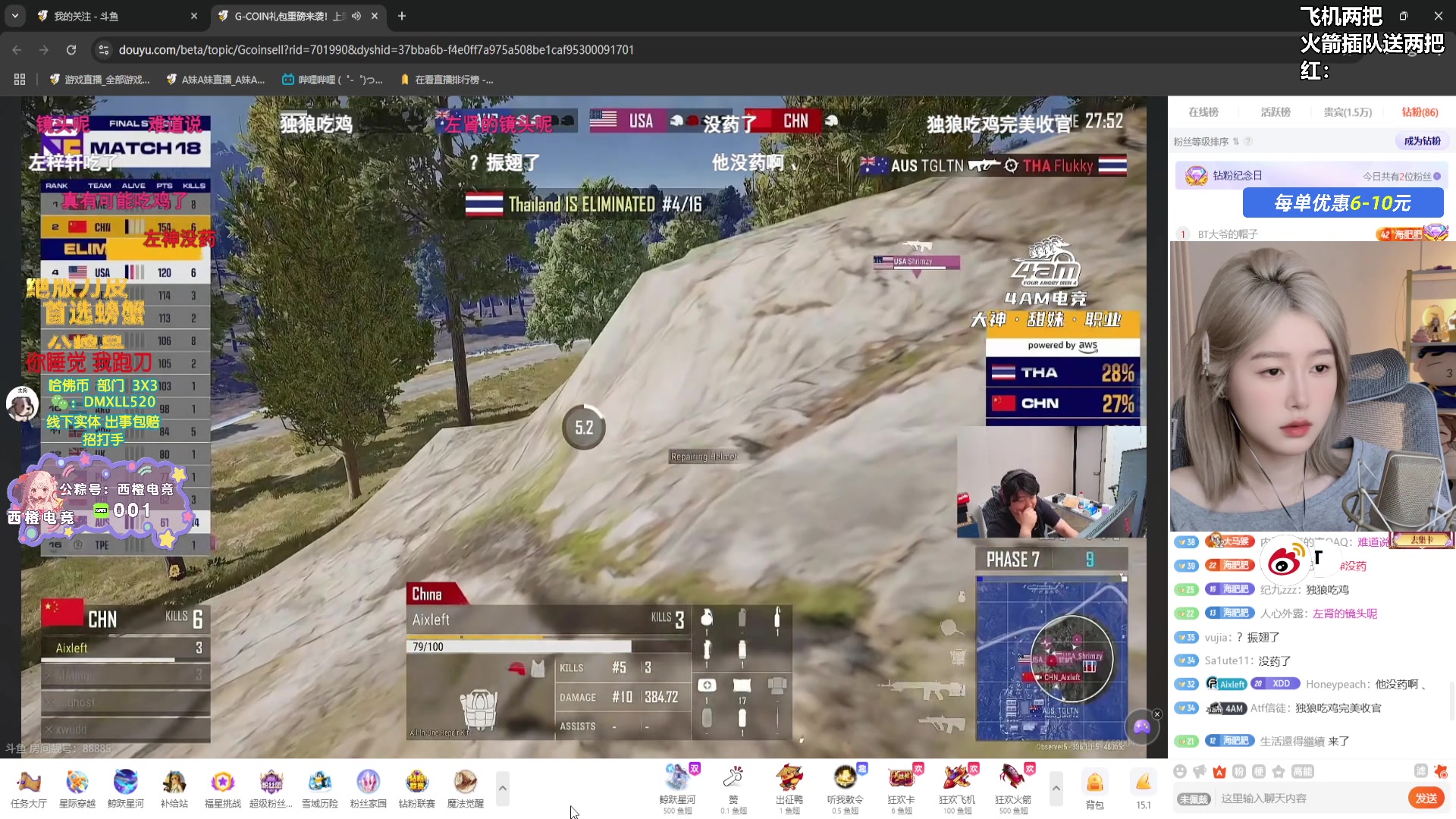The height and width of the screenshot is (819, 1456).
Task: Open the 福星挑战 challenge icon
Action: [x=223, y=789]
